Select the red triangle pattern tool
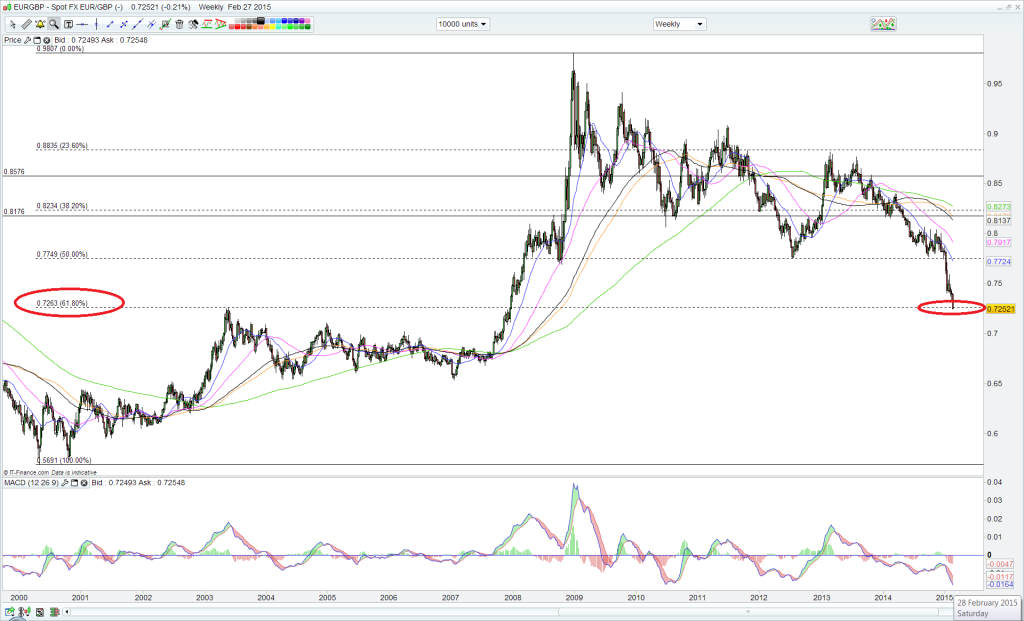The width and height of the screenshot is (1024, 621). coord(221,24)
